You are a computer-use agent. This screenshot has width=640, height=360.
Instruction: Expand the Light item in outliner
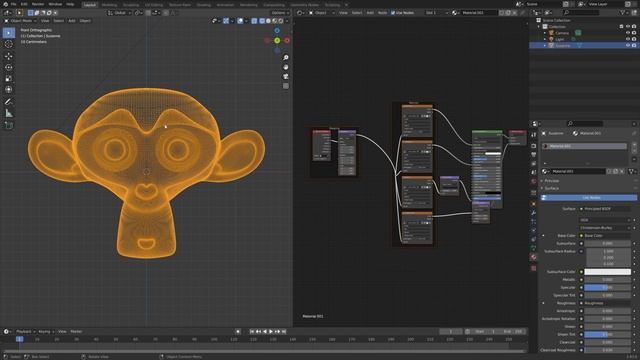[x=544, y=39]
